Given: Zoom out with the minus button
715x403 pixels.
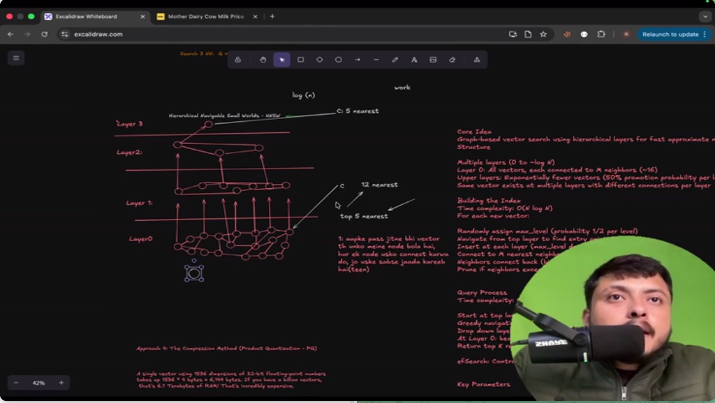Looking at the screenshot, I should 16,382.
